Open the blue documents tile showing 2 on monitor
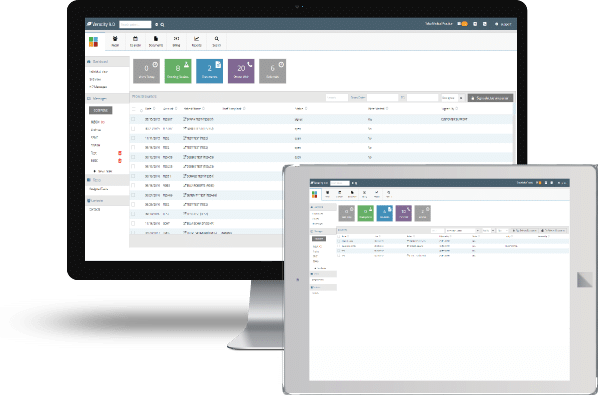The image size is (600, 397). pyautogui.click(x=210, y=71)
